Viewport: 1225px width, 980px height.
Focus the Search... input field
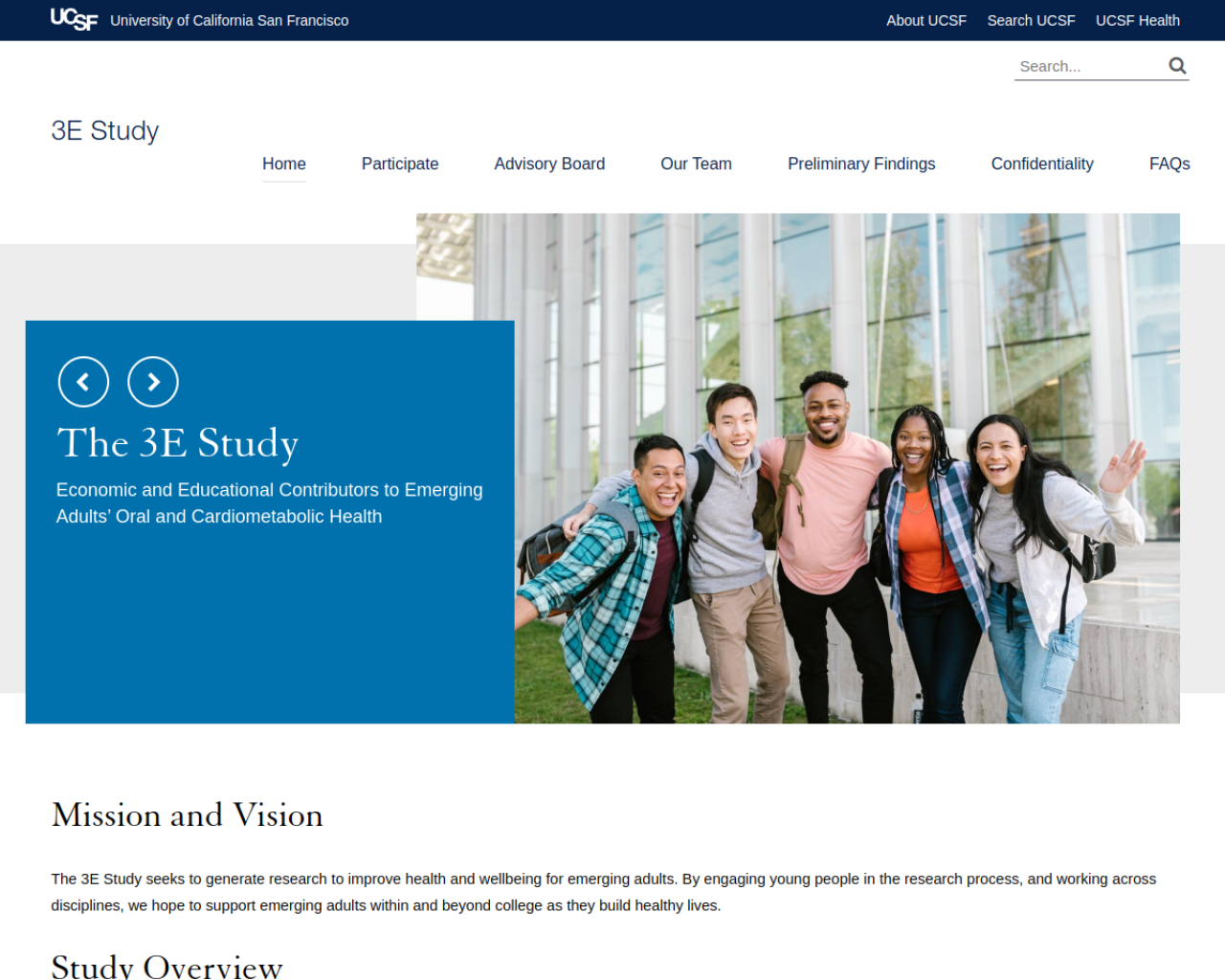[x=1089, y=66]
